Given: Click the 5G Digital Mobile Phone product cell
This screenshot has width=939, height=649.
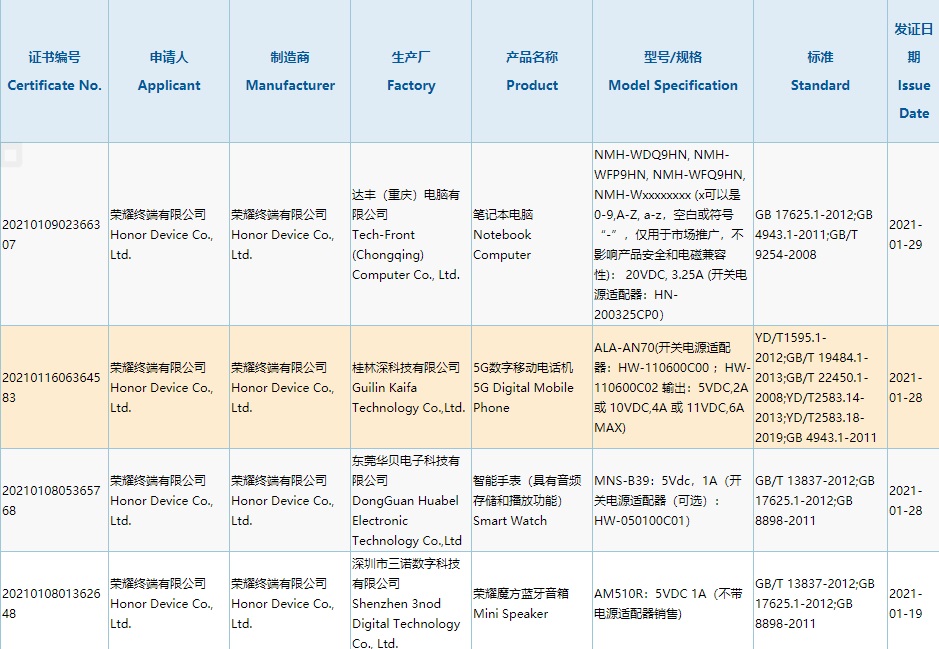Looking at the screenshot, I should click(523, 387).
